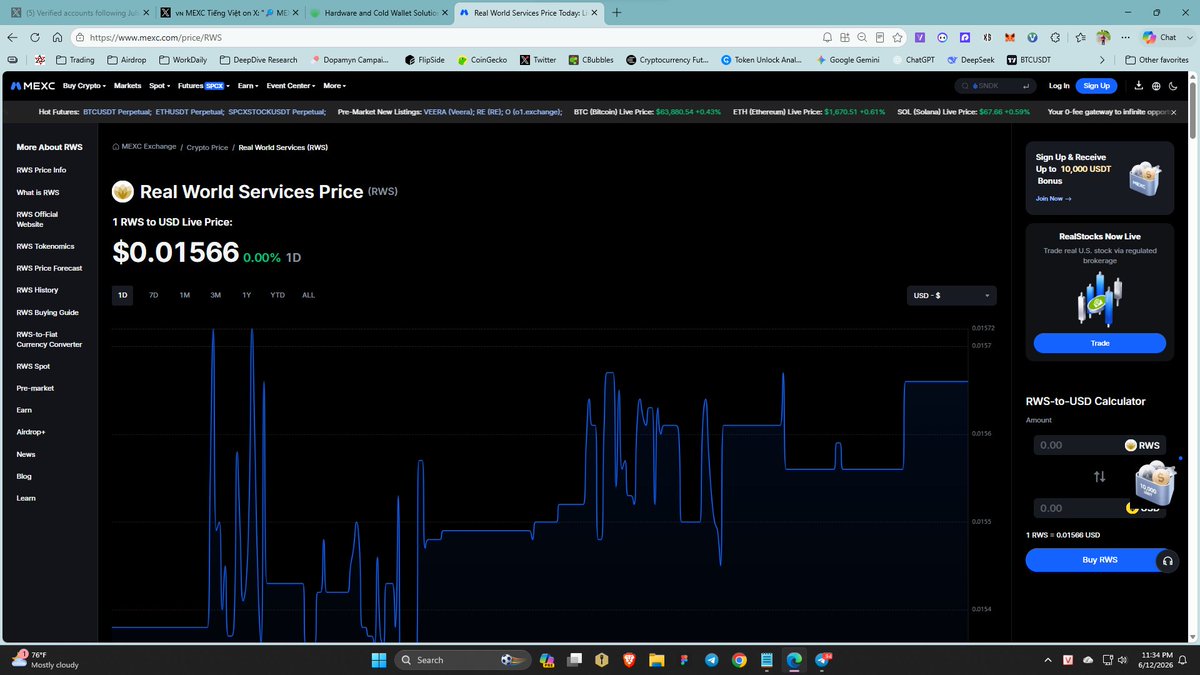Open the purple V extension icon
Image resolution: width=1200 pixels, height=675 pixels.
(919, 37)
